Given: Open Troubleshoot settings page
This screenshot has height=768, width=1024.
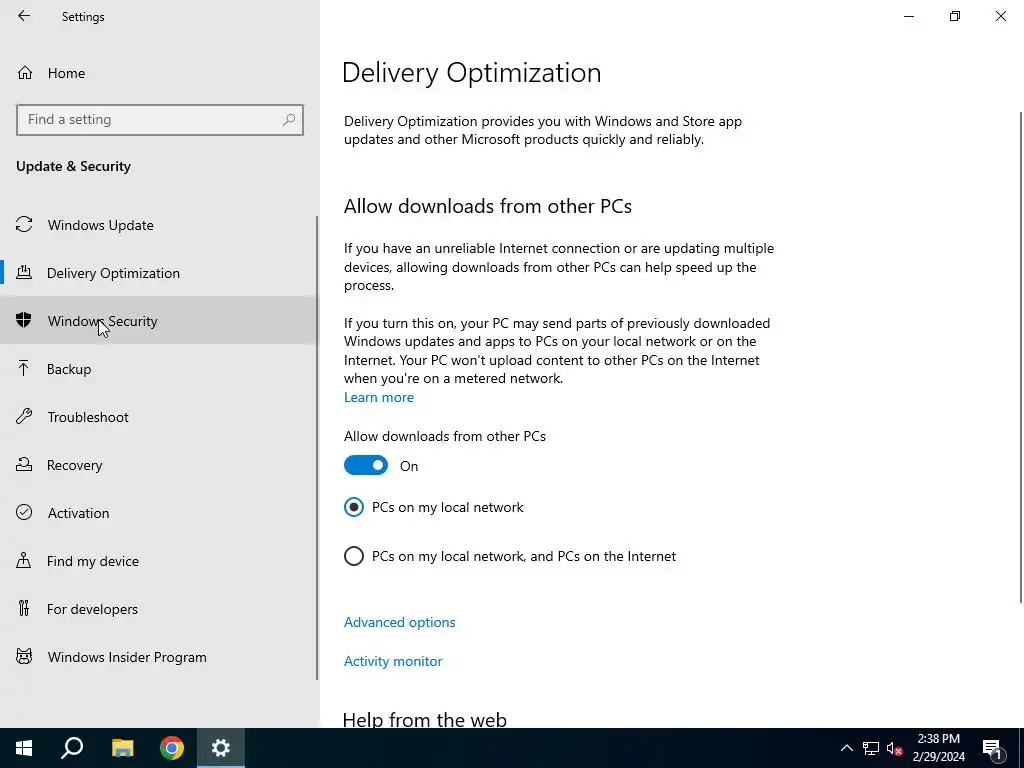Looking at the screenshot, I should pos(159,417).
